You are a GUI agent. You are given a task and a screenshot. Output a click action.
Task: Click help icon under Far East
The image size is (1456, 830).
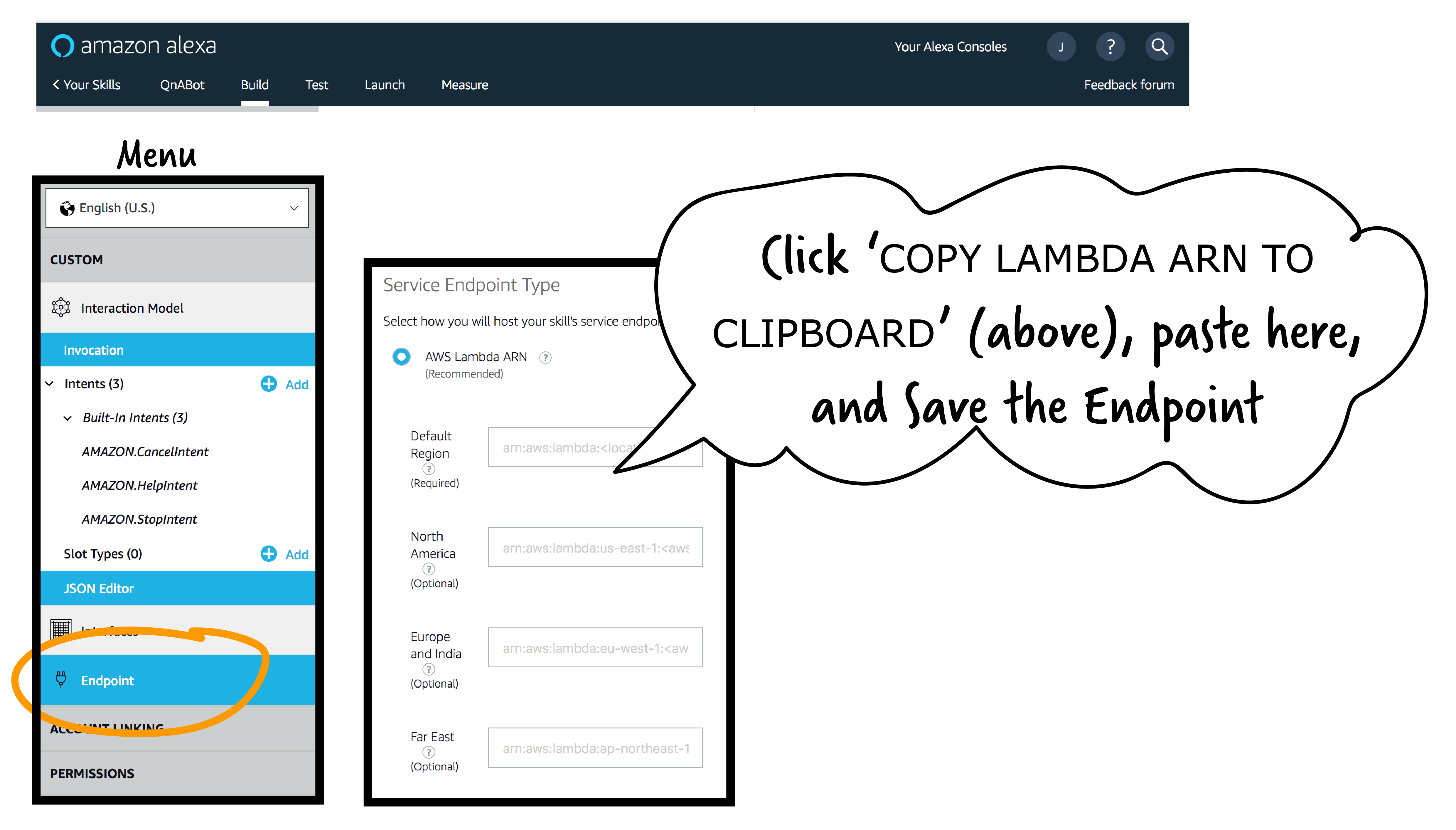click(429, 752)
